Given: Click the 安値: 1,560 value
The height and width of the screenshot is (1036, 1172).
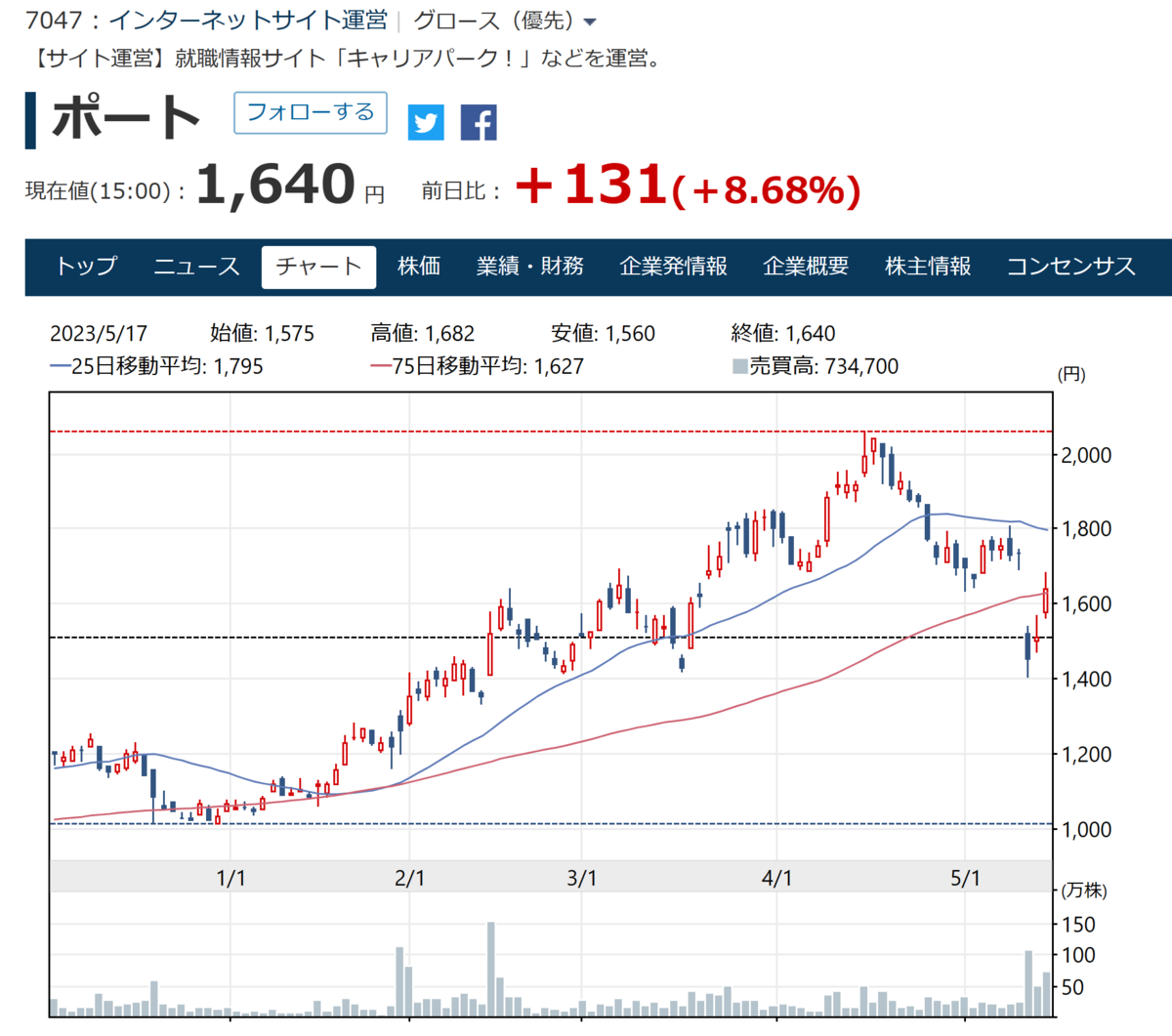Looking at the screenshot, I should (604, 333).
